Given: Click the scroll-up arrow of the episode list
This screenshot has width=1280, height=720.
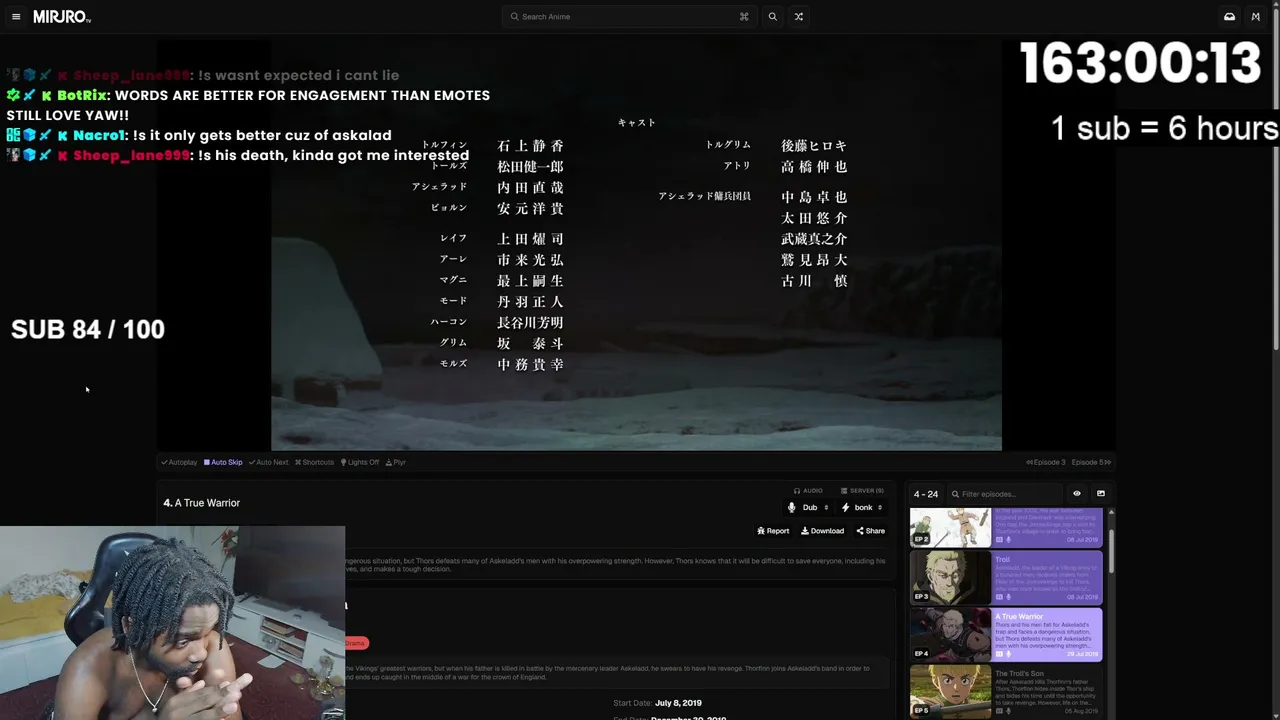Looking at the screenshot, I should (1111, 513).
